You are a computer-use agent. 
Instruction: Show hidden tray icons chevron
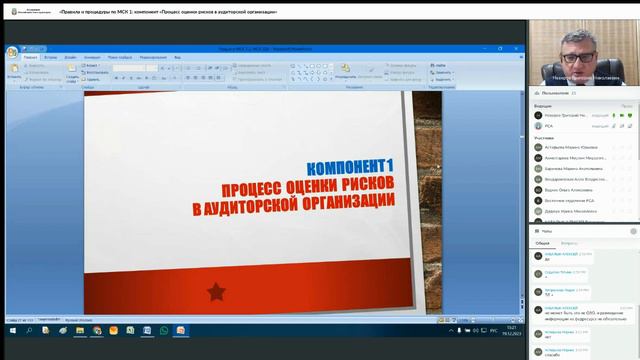(x=451, y=331)
